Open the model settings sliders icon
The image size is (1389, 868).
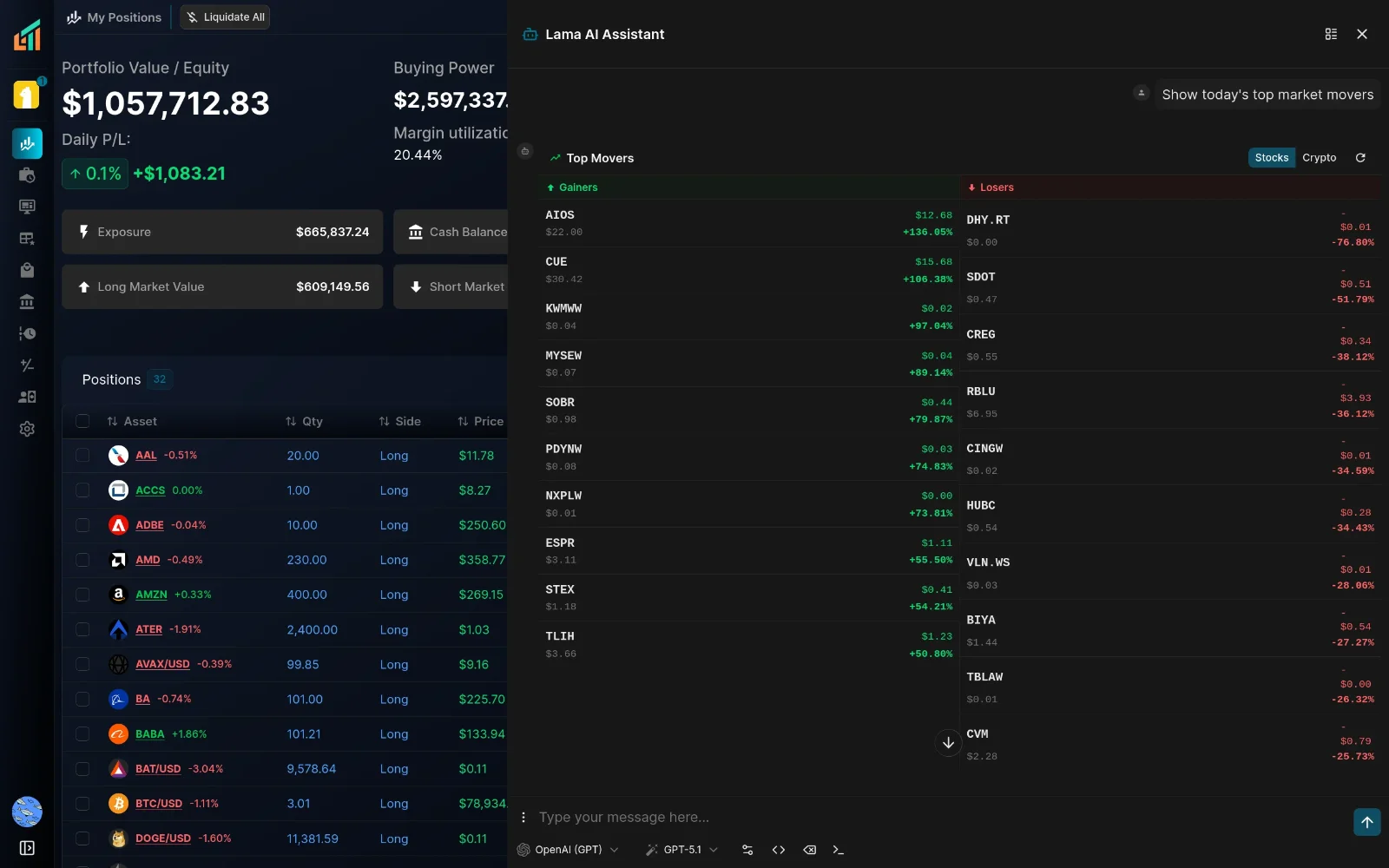[747, 850]
